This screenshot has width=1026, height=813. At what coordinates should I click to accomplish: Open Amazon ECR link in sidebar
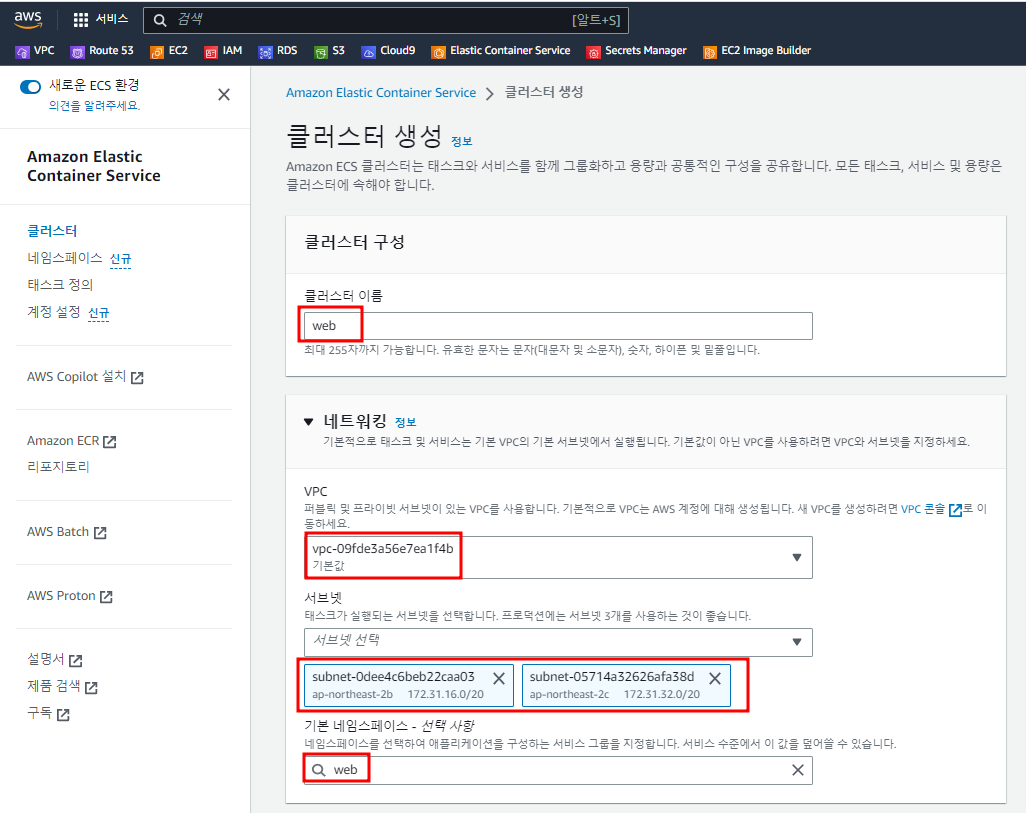(63, 441)
